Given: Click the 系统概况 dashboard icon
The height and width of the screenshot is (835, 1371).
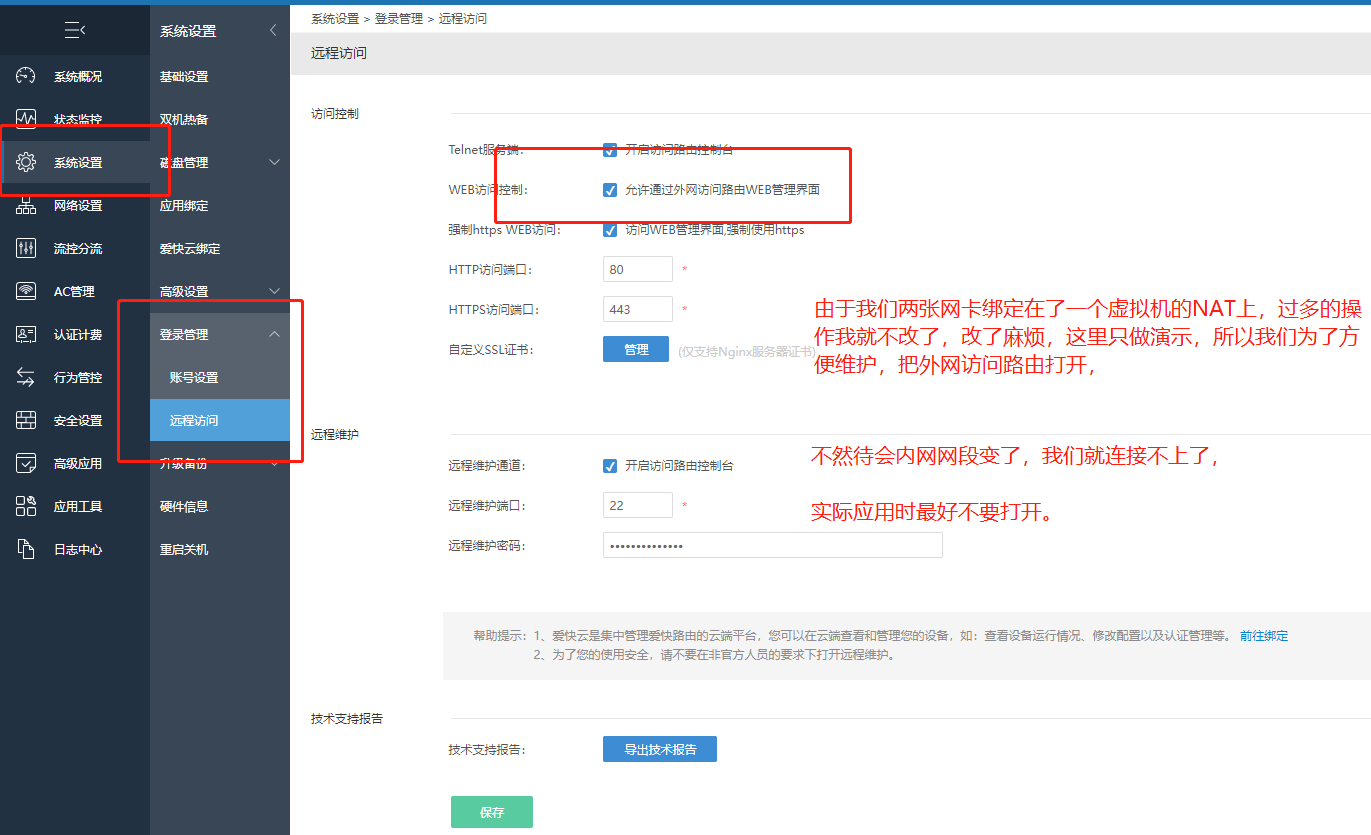Looking at the screenshot, I should (x=26, y=76).
